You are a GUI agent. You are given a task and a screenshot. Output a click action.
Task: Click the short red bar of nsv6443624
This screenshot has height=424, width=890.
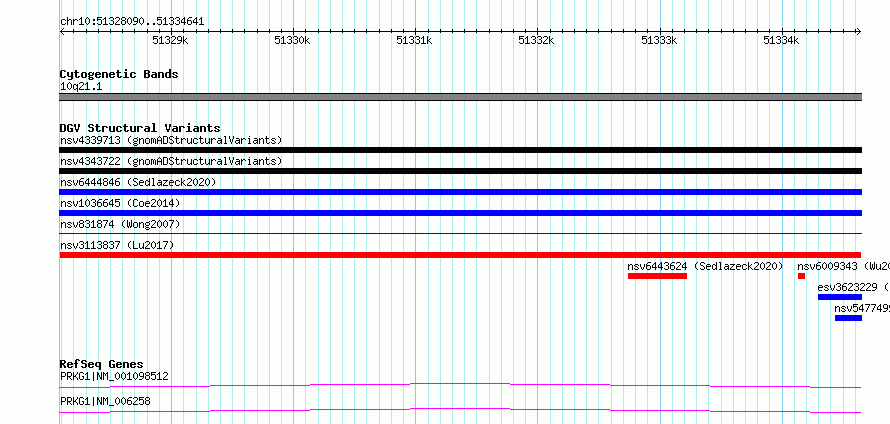[657, 276]
